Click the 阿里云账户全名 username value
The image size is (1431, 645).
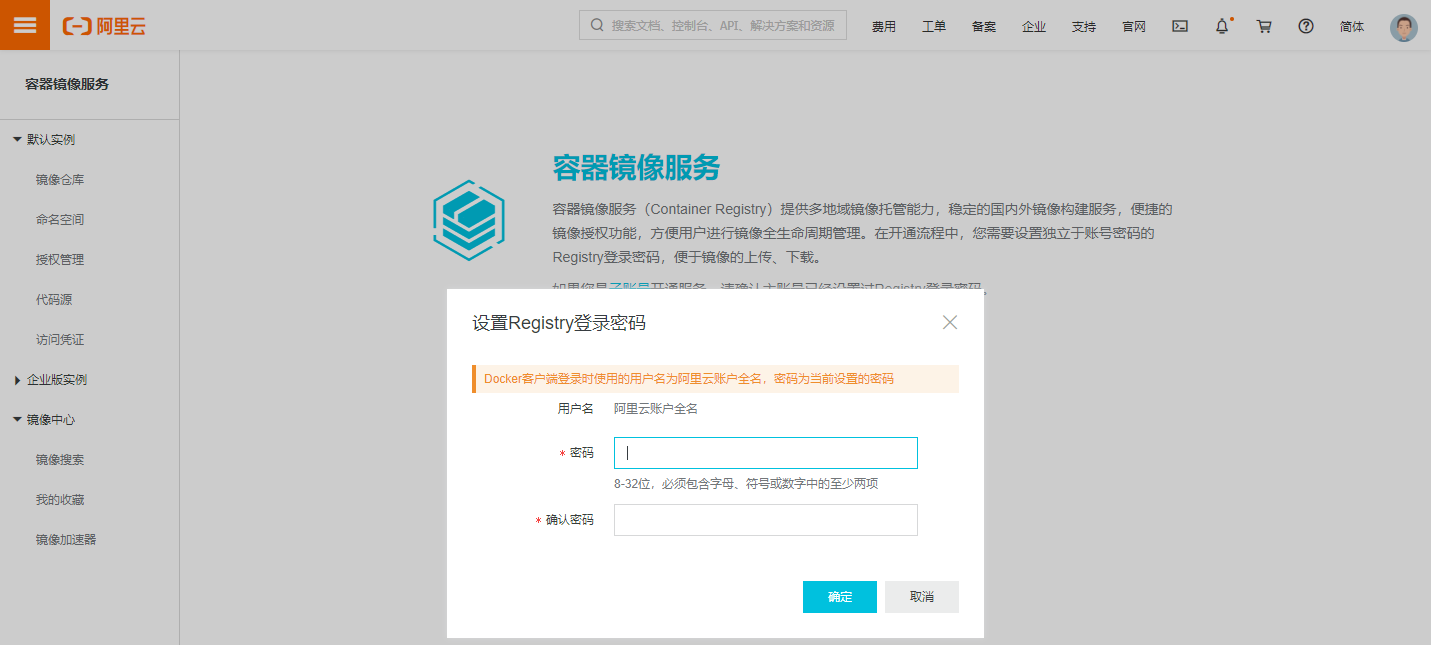coord(656,409)
